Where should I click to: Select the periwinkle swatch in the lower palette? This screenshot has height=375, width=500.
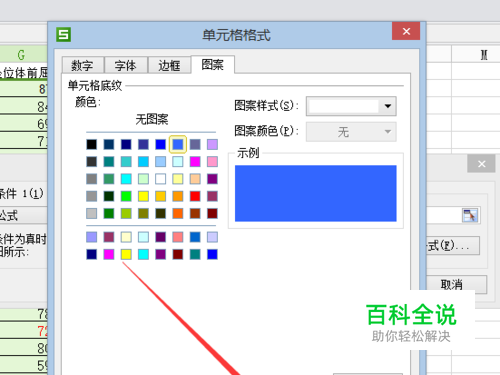coord(92,237)
